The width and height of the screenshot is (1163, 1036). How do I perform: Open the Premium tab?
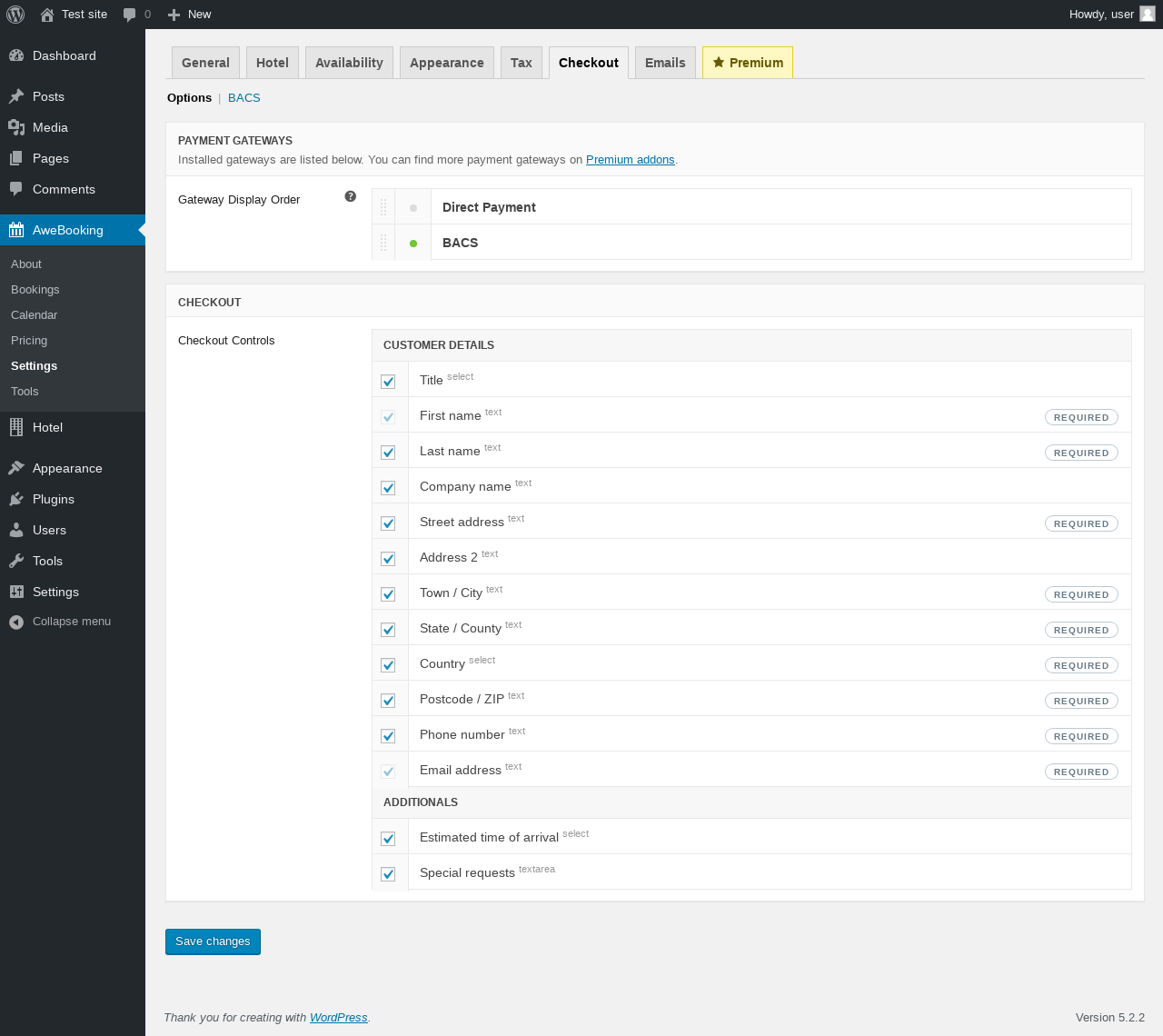coord(747,63)
